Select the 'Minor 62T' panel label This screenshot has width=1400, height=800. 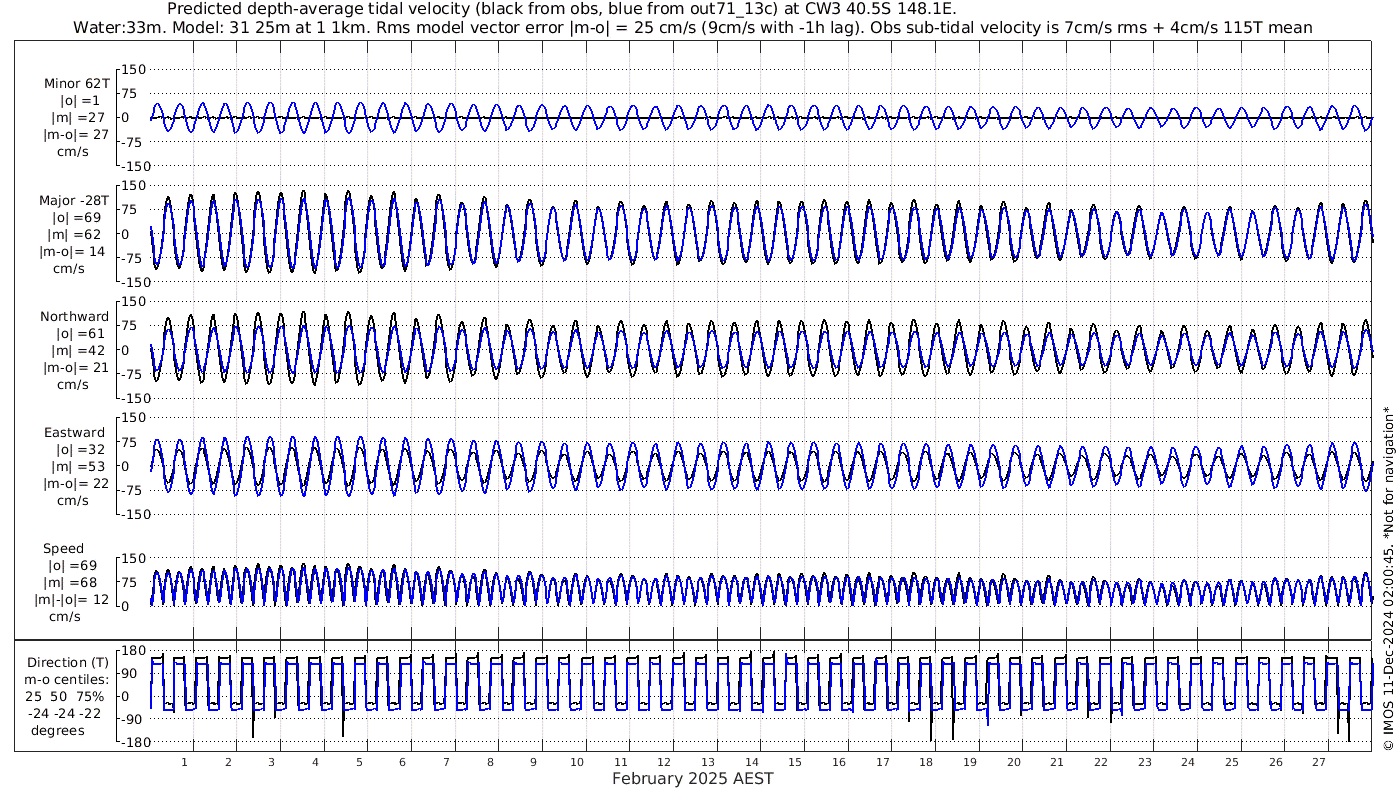coord(77,83)
